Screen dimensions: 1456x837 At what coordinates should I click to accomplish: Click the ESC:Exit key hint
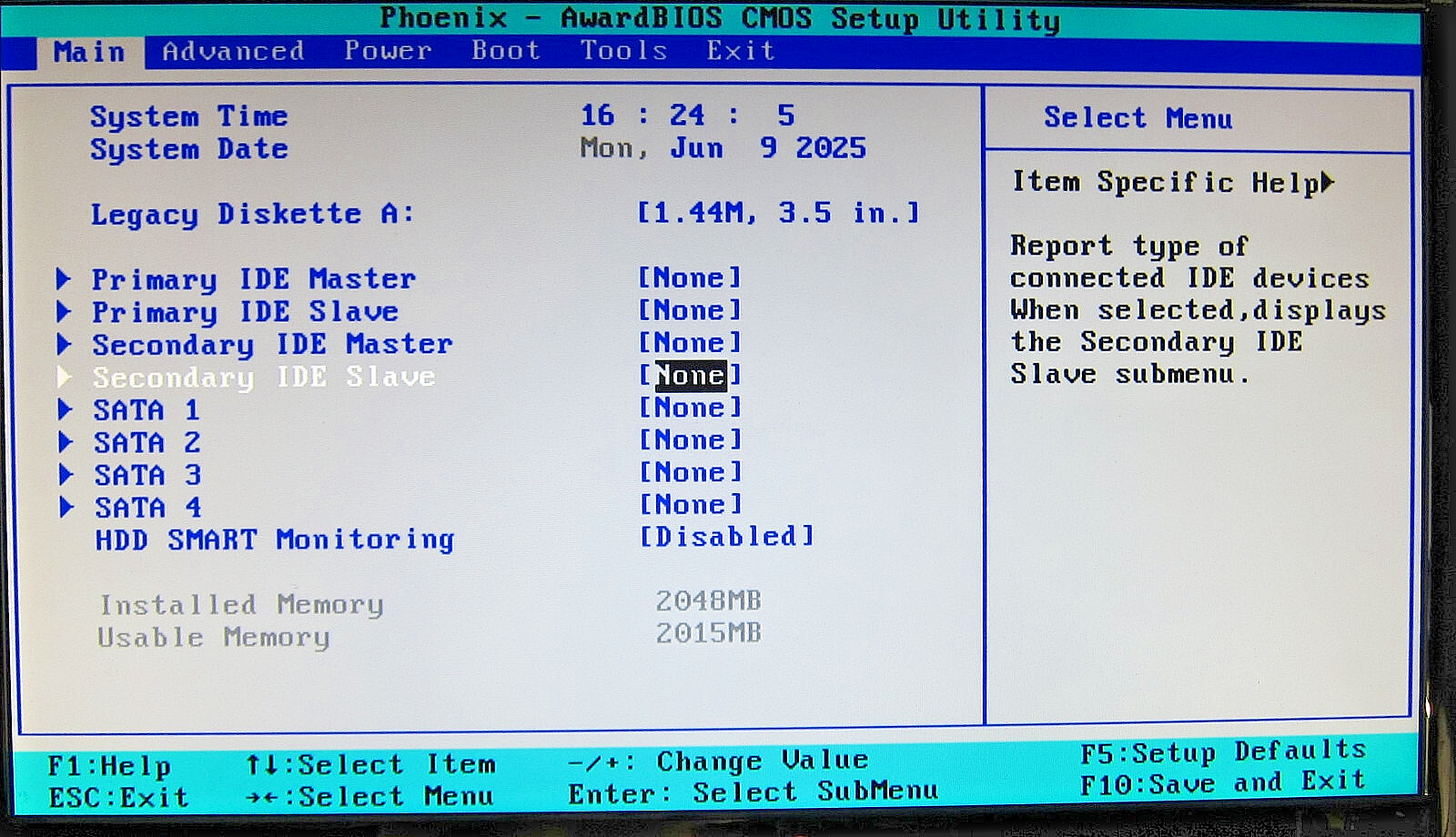[x=118, y=798]
